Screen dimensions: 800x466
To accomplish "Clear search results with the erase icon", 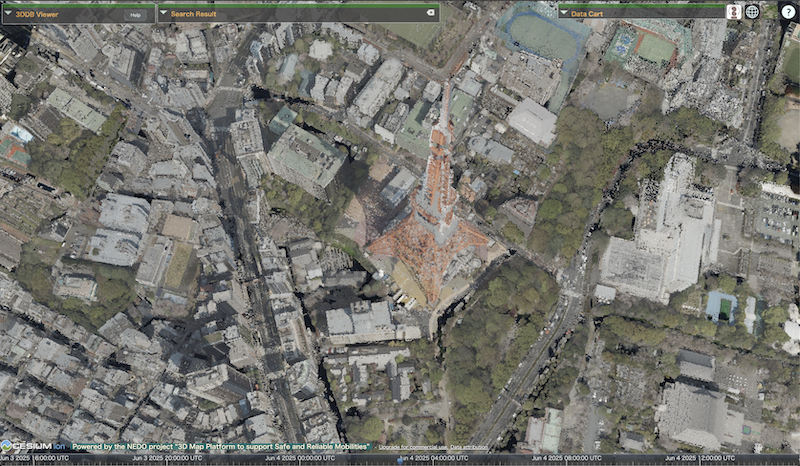I will tap(431, 13).
